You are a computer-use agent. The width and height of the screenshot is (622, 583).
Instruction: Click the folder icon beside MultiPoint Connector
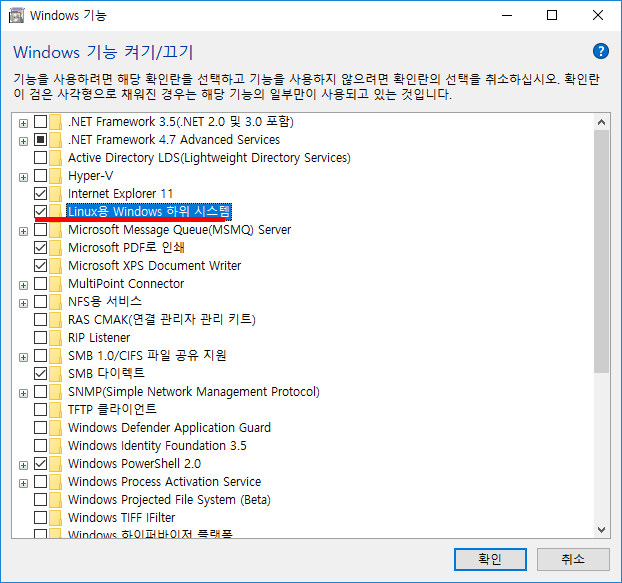(x=56, y=284)
